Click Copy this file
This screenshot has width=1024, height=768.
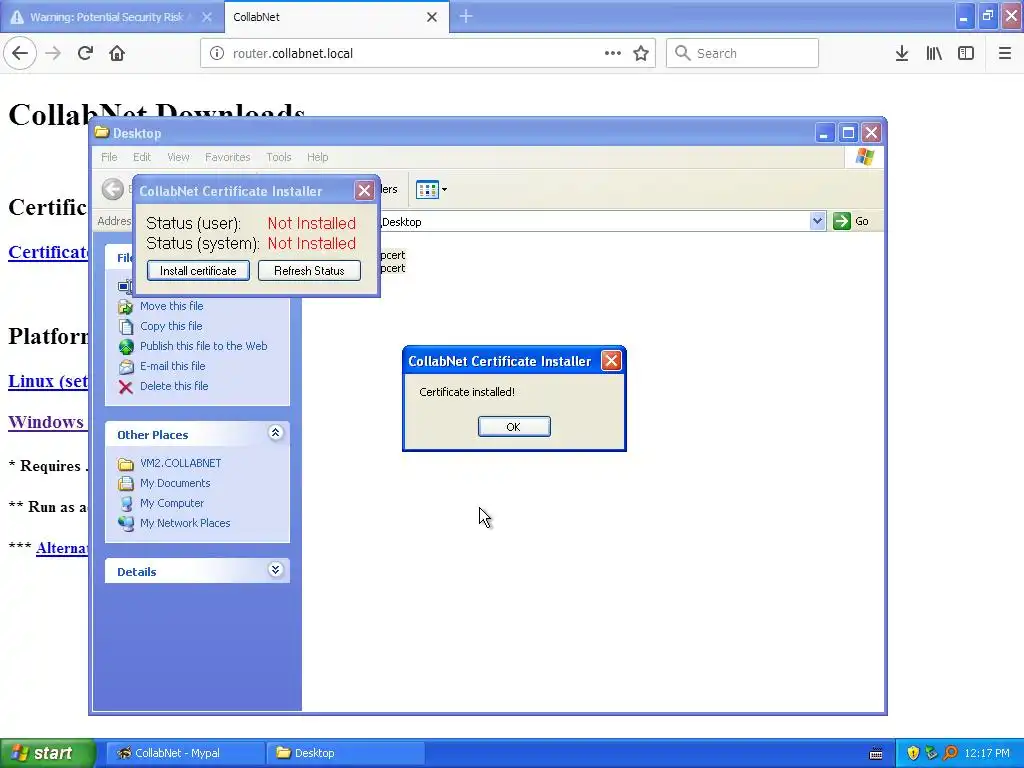[171, 326]
